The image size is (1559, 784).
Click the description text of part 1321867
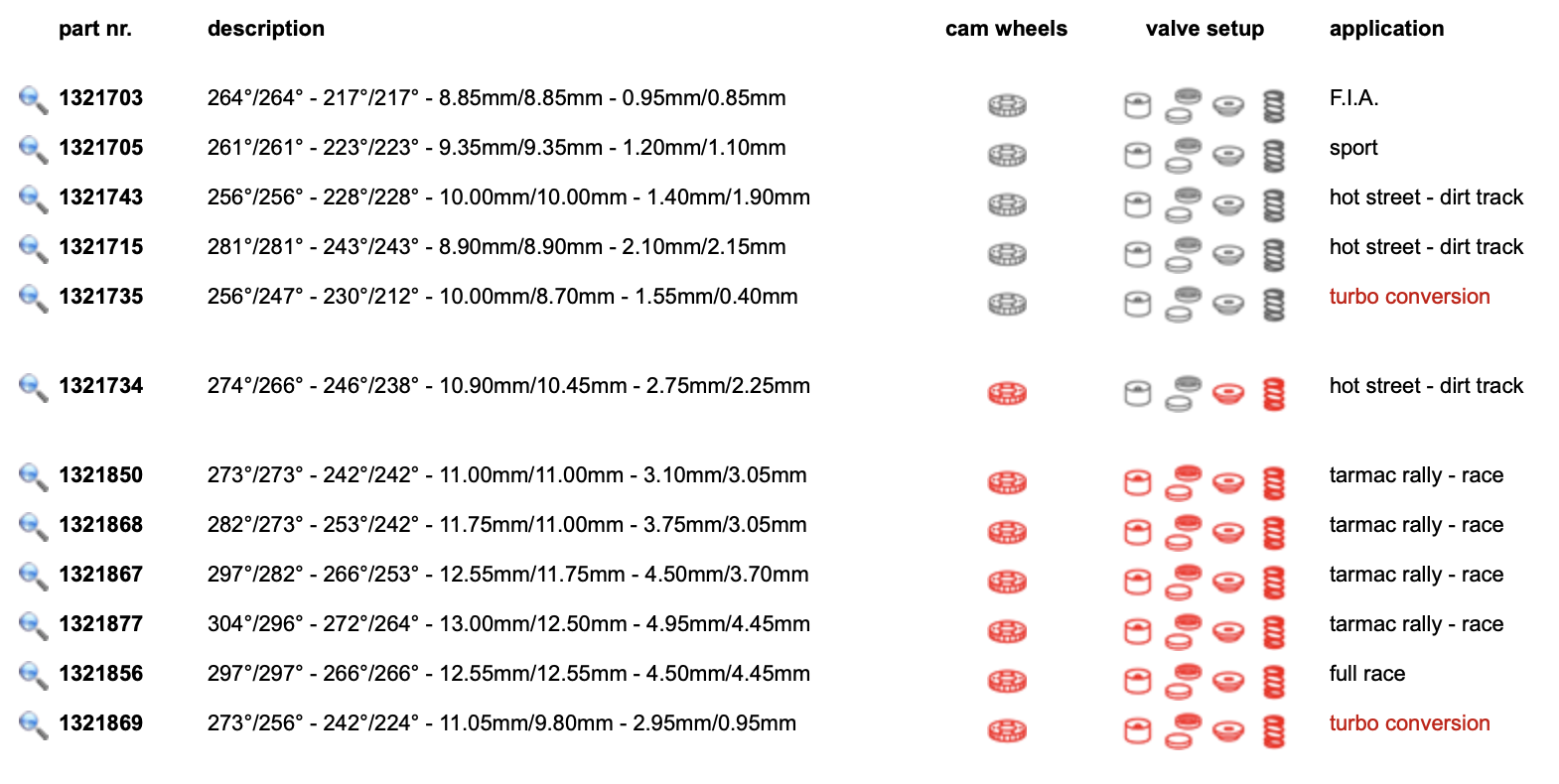click(x=507, y=575)
